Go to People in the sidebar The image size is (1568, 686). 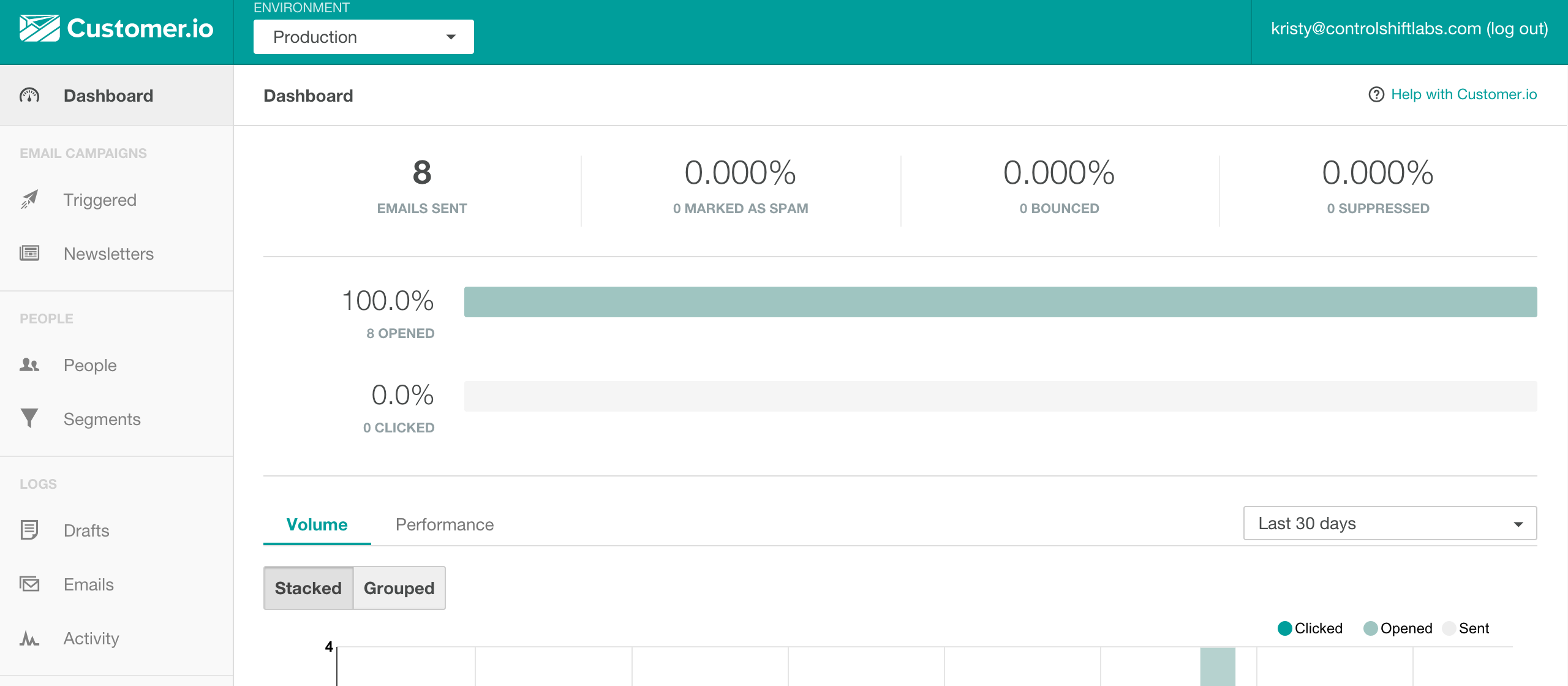[x=116, y=365]
